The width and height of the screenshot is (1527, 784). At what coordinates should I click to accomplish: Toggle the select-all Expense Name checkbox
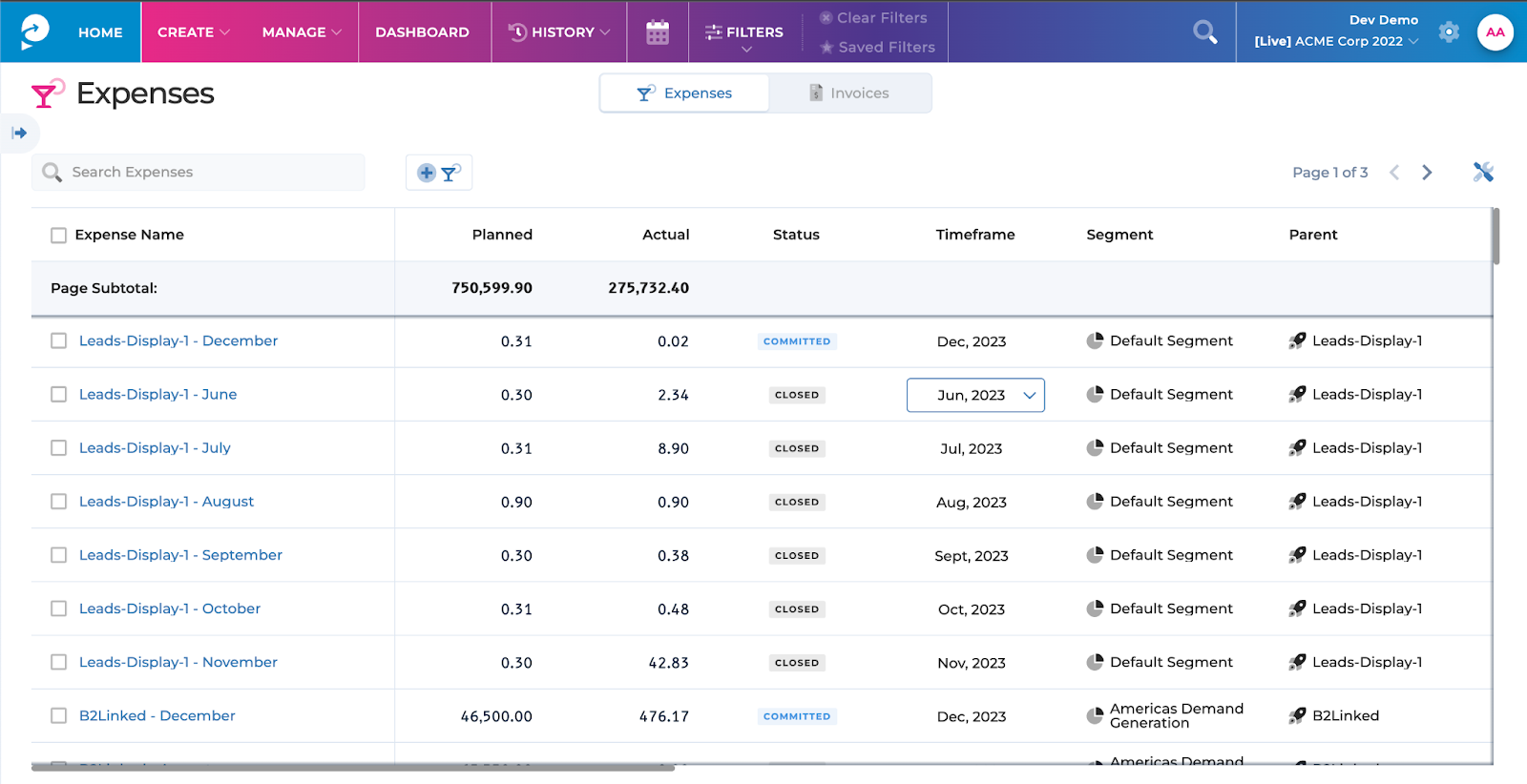(59, 235)
